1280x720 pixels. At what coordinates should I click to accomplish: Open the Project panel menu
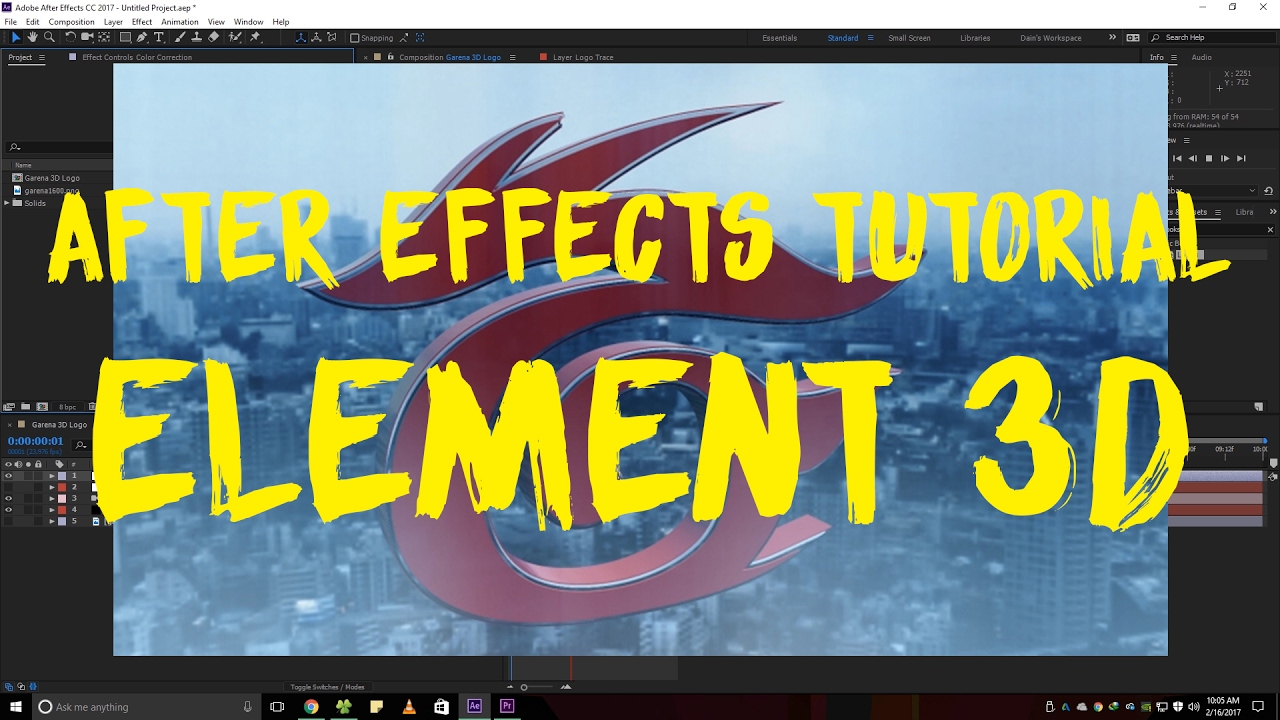coord(42,58)
